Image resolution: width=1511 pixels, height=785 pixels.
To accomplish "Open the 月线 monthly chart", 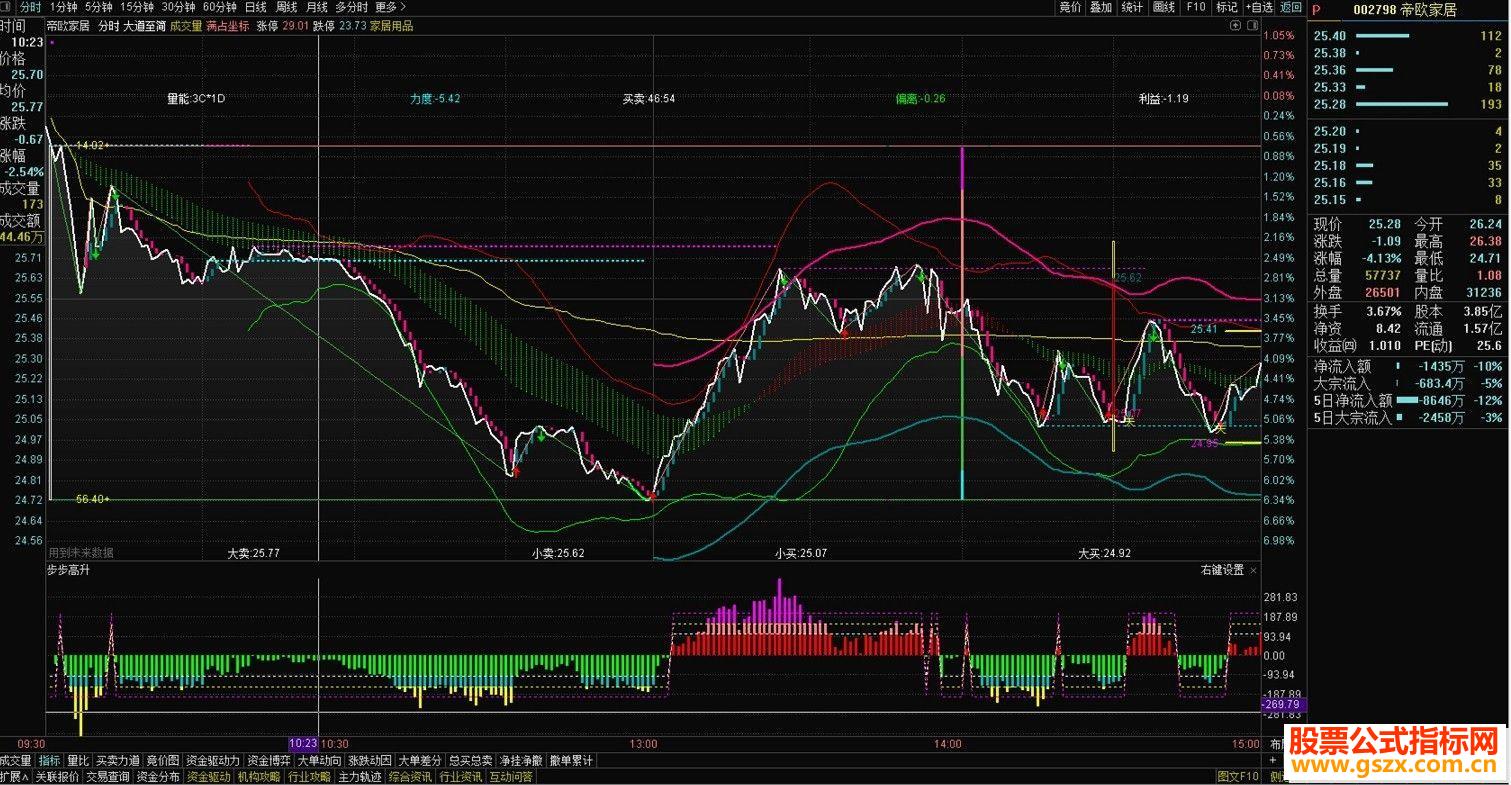I will pyautogui.click(x=317, y=7).
